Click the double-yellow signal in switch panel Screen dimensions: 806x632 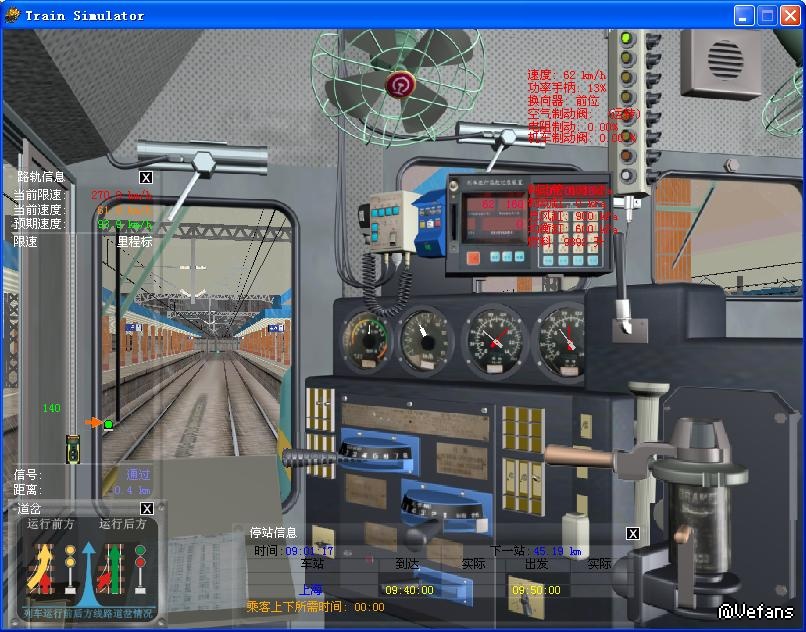click(70, 568)
